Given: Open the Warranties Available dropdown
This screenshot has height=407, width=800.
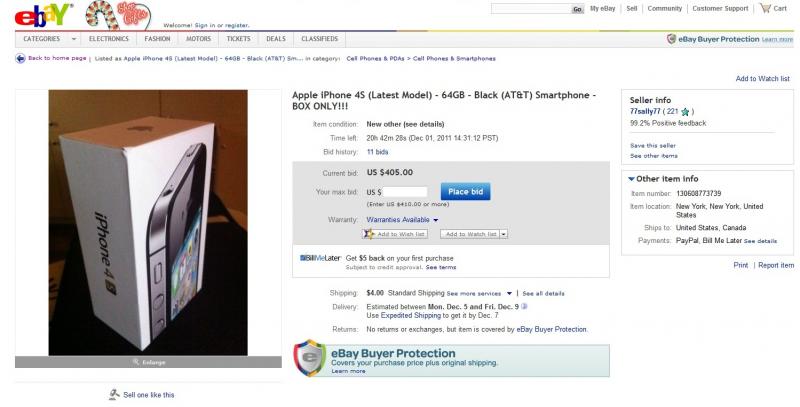Looking at the screenshot, I should click(x=402, y=220).
